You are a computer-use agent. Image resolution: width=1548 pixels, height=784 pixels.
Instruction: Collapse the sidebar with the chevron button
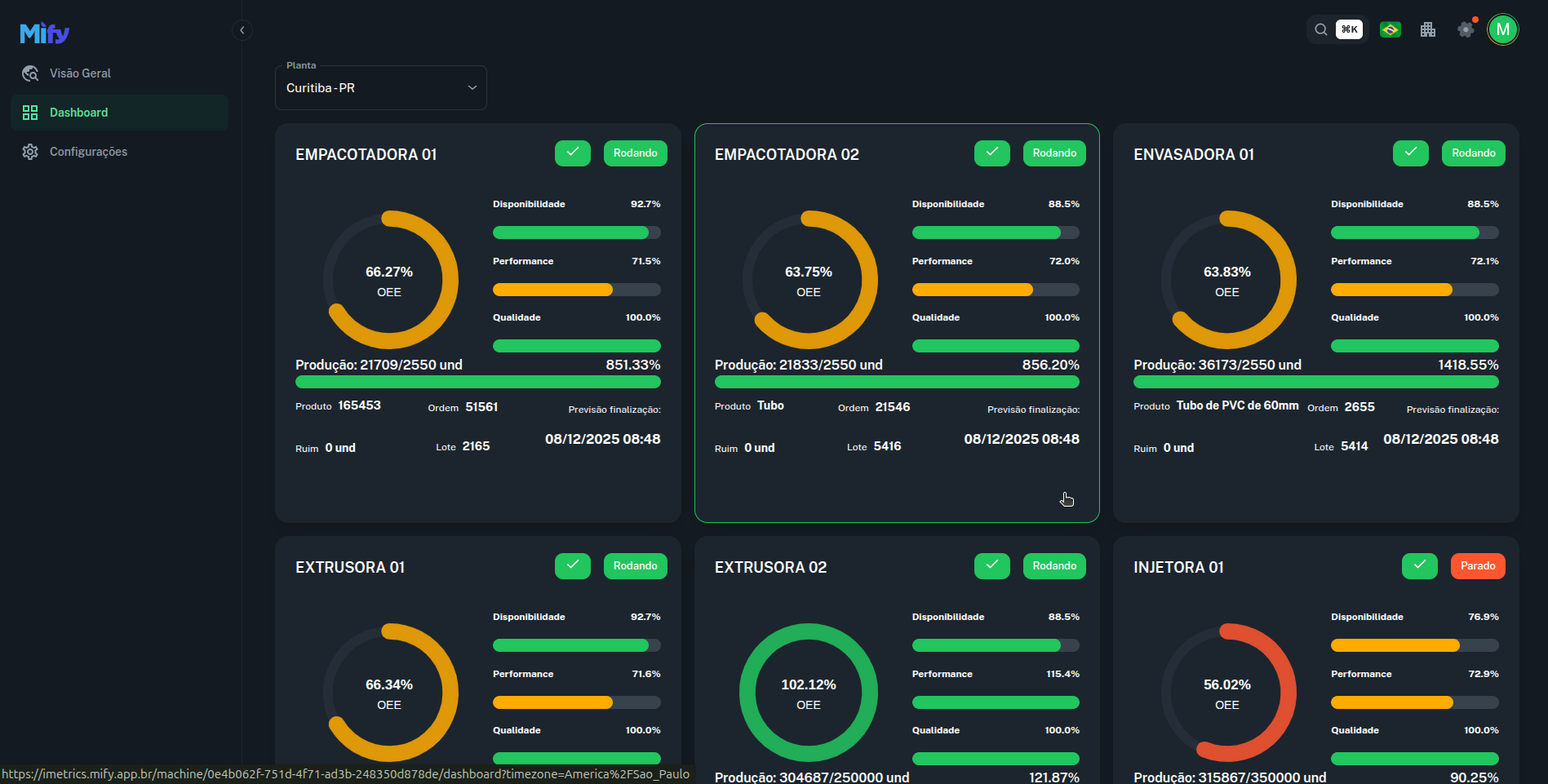(x=242, y=30)
